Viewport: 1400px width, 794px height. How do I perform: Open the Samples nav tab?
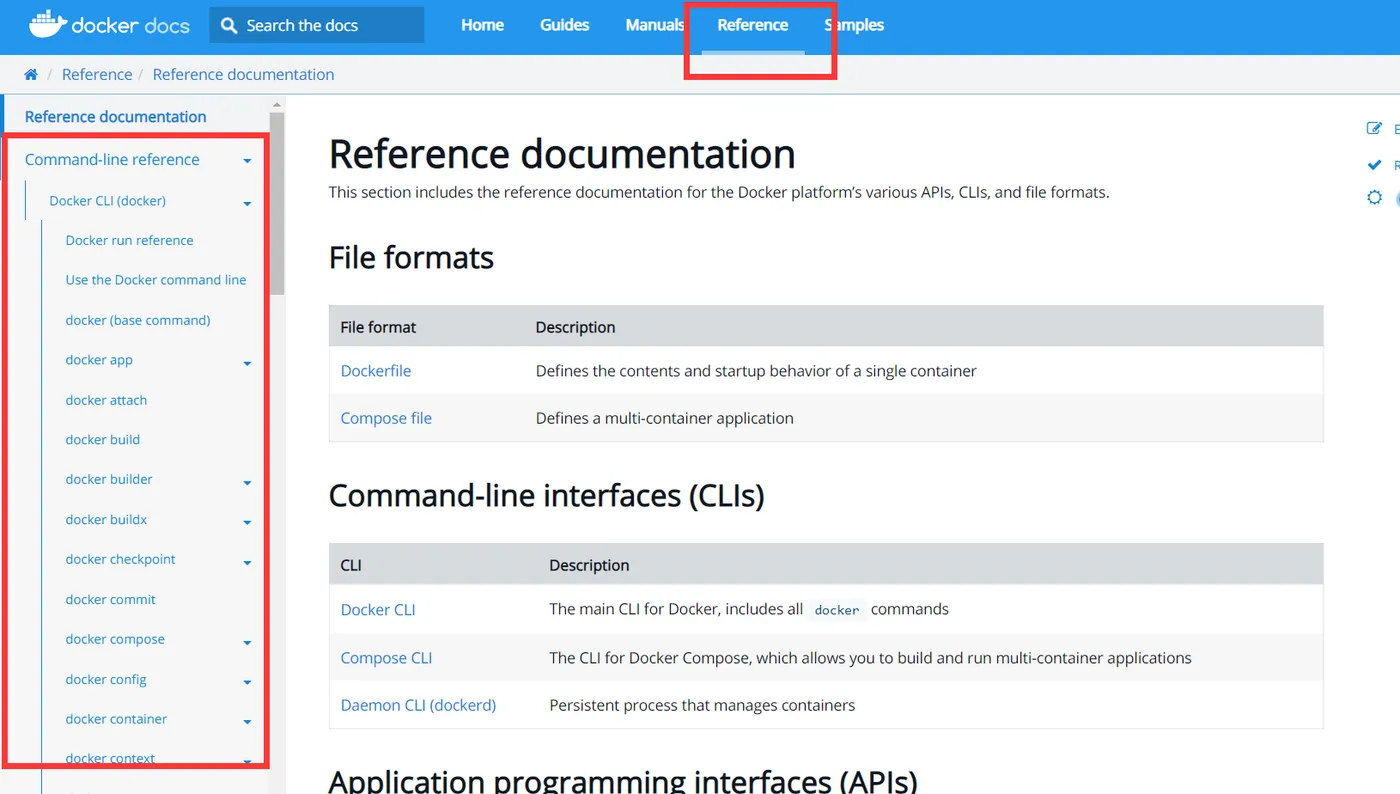(854, 25)
